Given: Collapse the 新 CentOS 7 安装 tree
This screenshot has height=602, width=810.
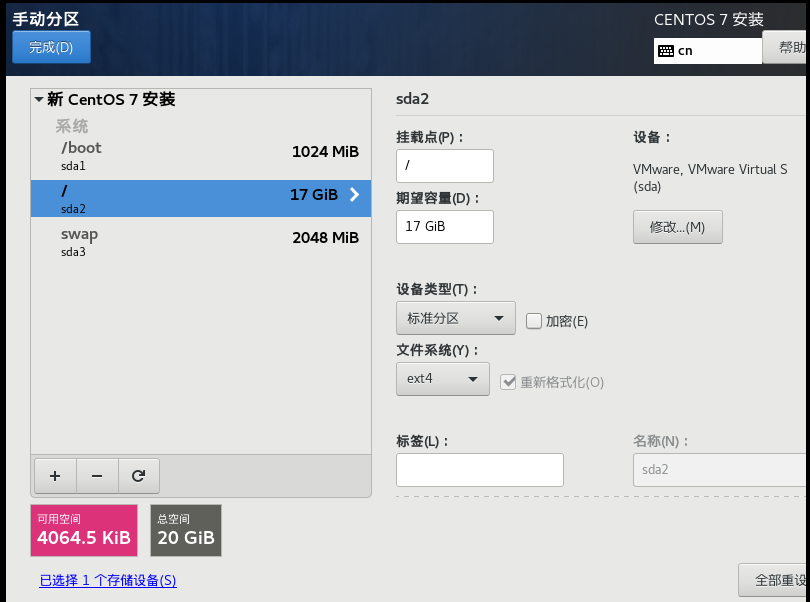Looking at the screenshot, I should [39, 99].
